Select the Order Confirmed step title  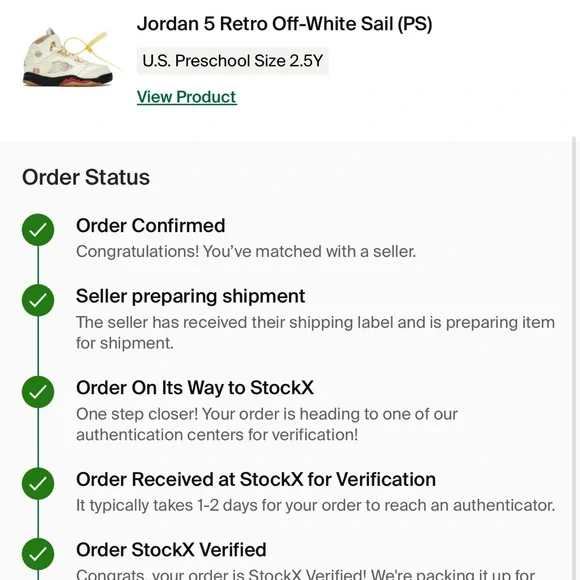tap(151, 225)
